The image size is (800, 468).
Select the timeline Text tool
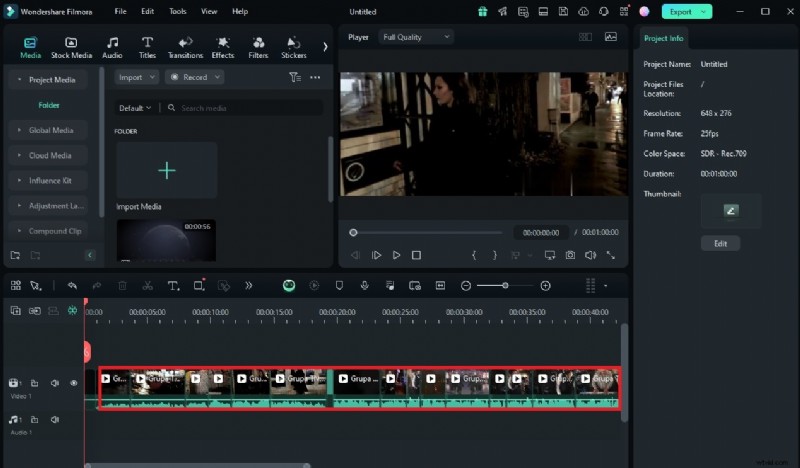coord(173,286)
